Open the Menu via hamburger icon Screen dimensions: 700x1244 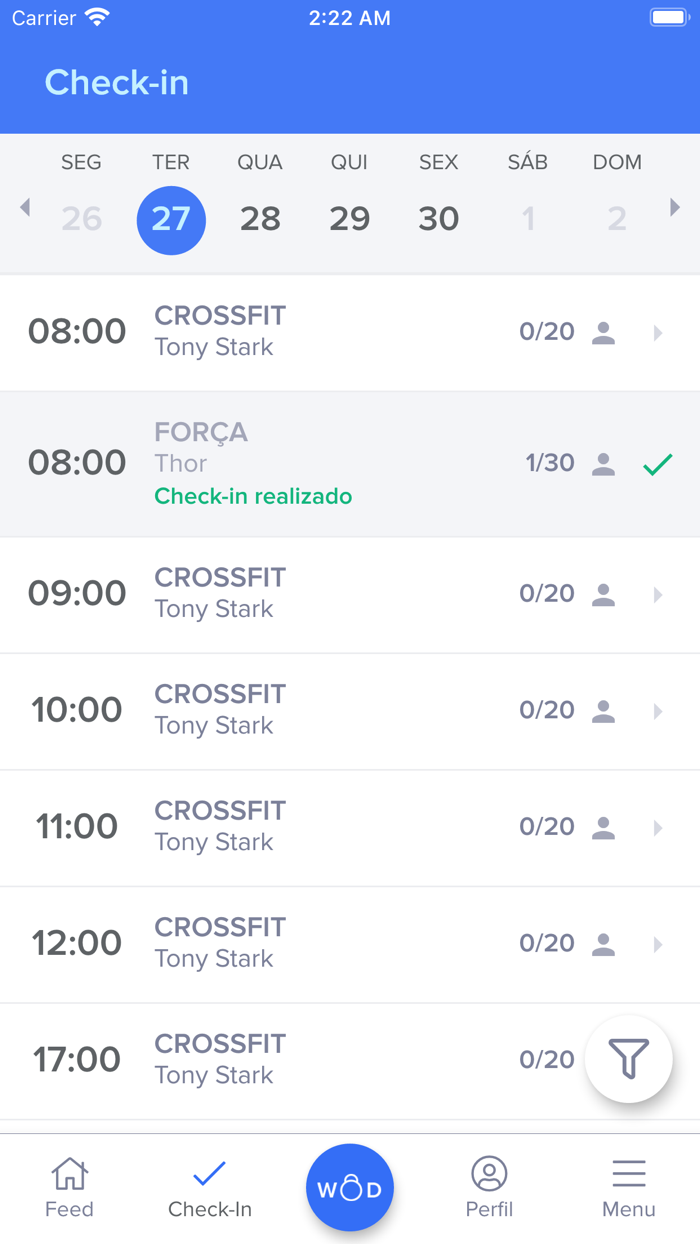coord(628,1172)
